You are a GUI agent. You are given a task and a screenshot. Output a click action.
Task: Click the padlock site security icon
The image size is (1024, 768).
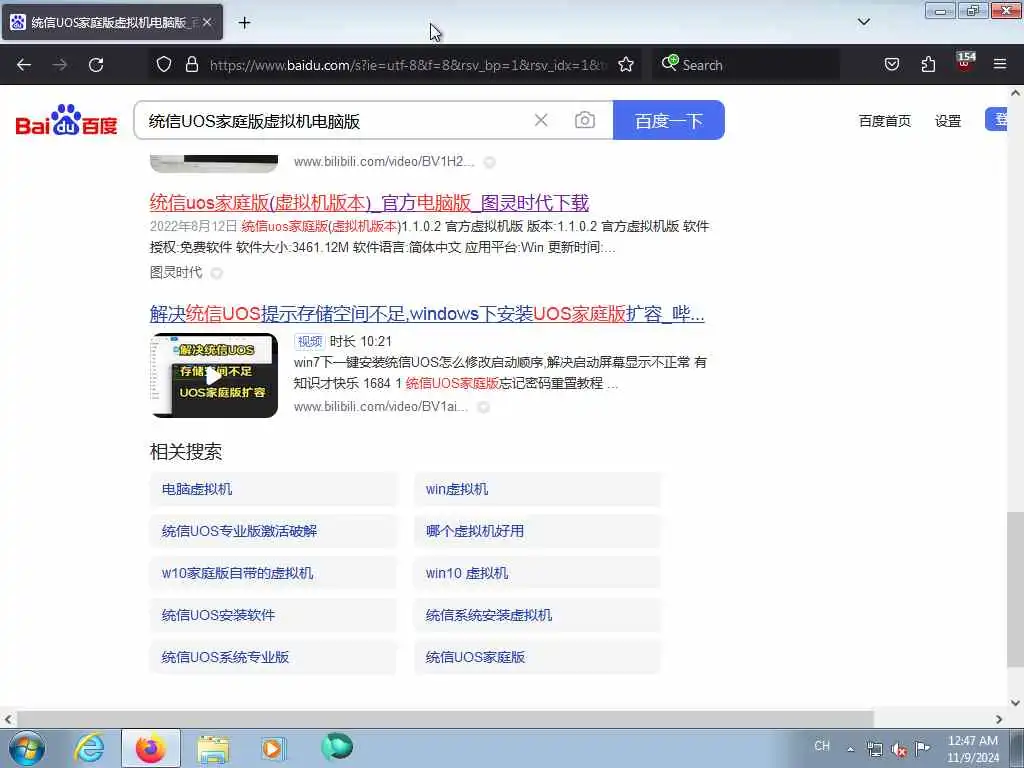pos(191,65)
